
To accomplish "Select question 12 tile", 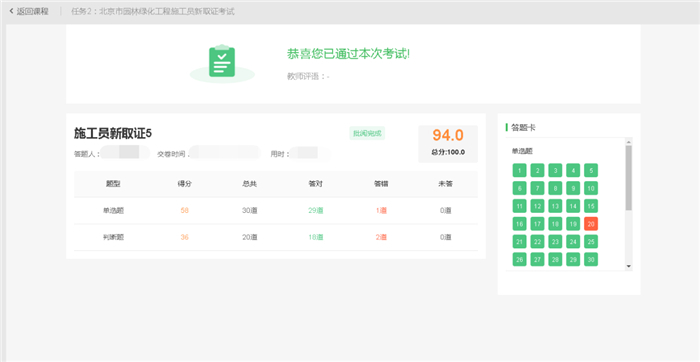I will pos(538,206).
